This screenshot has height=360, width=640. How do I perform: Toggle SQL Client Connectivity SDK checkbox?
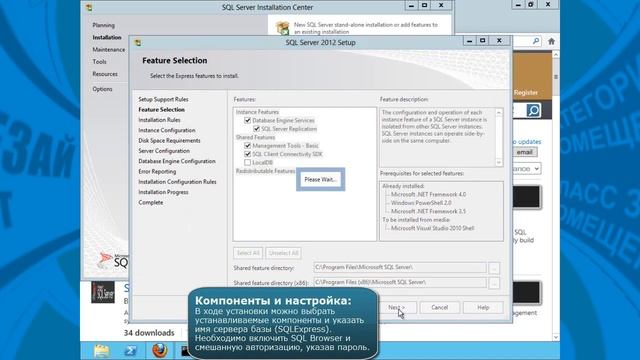pos(247,154)
